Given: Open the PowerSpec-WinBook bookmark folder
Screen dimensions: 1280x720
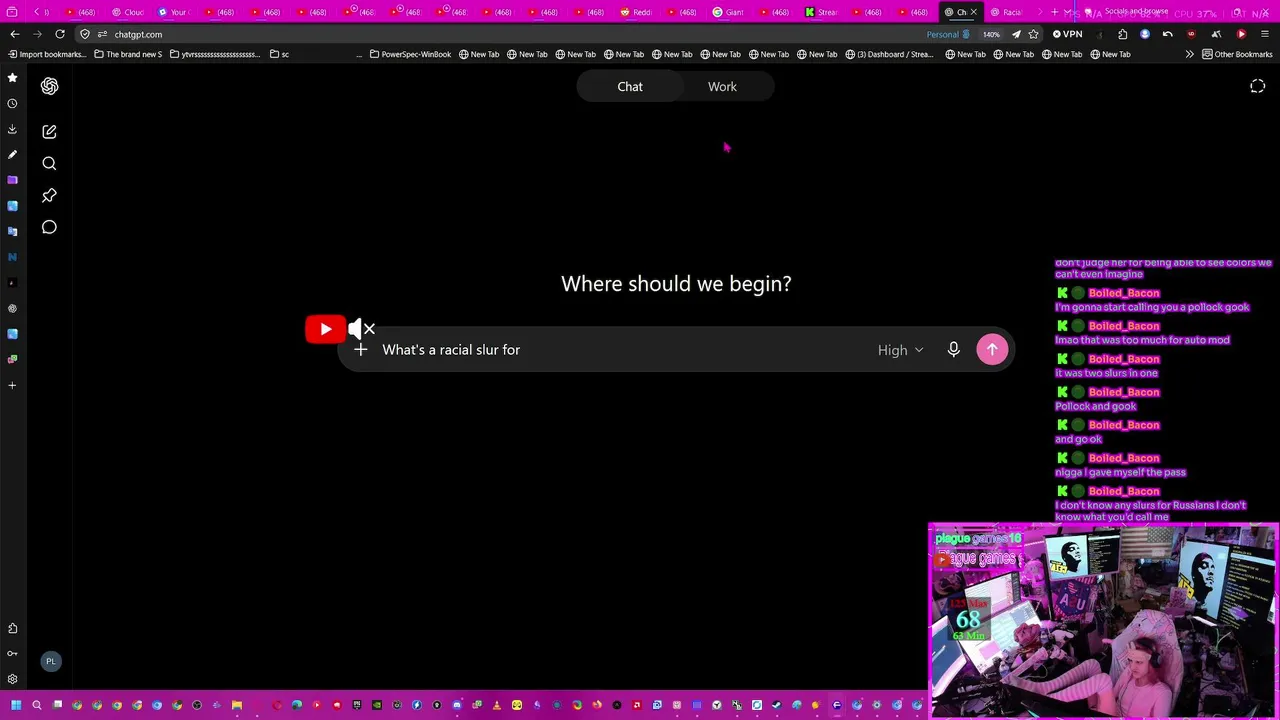Looking at the screenshot, I should [410, 54].
